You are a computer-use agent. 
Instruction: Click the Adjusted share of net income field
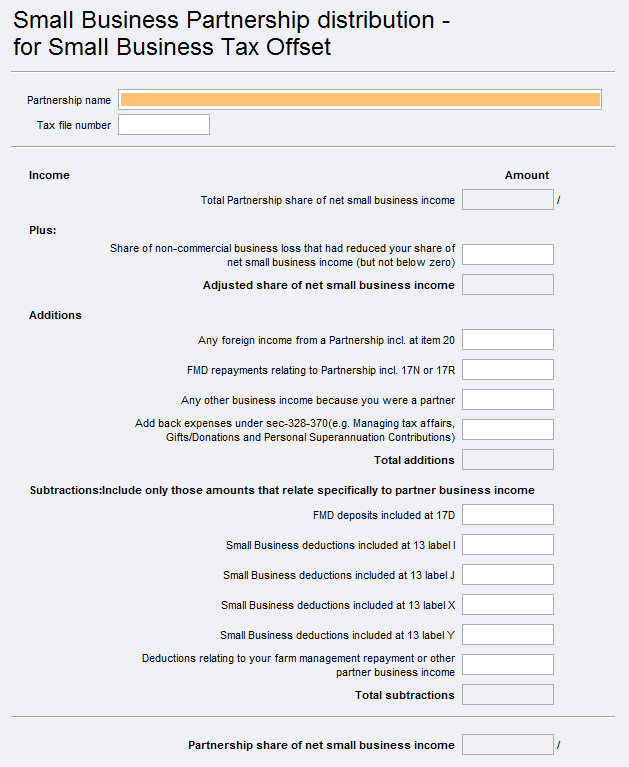507,285
